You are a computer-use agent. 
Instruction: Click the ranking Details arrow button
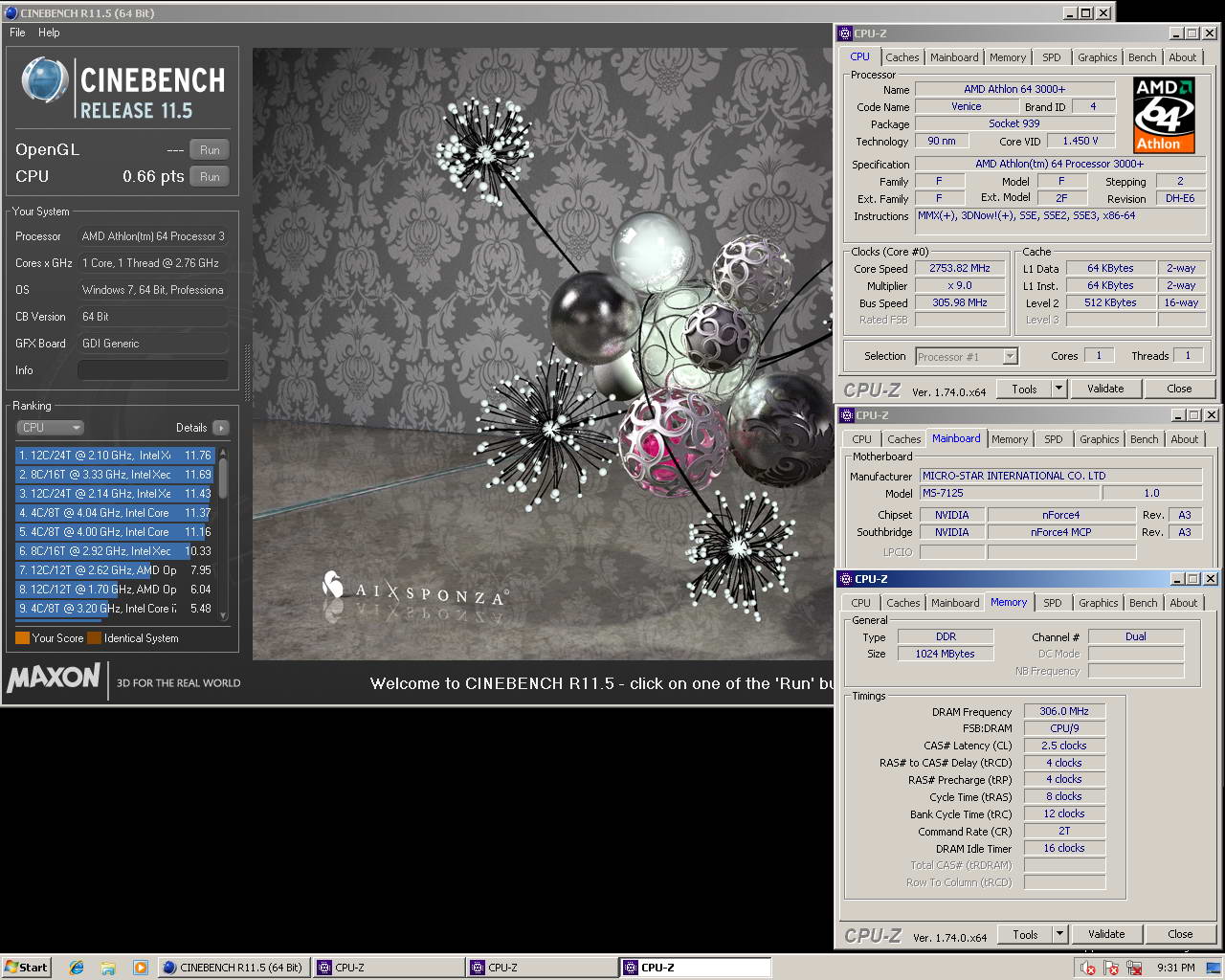click(x=220, y=428)
